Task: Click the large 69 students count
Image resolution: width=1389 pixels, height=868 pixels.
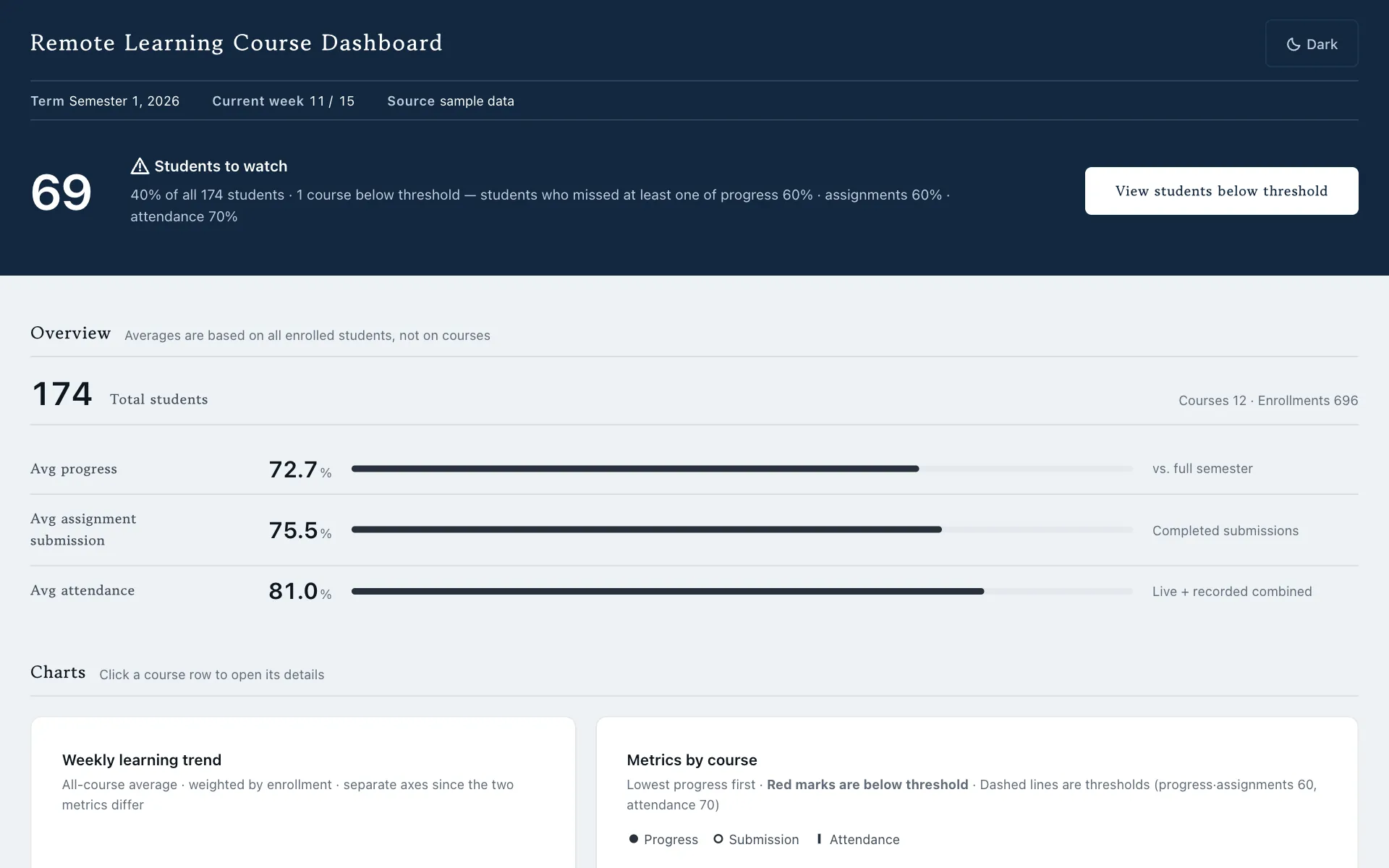Action: (61, 192)
